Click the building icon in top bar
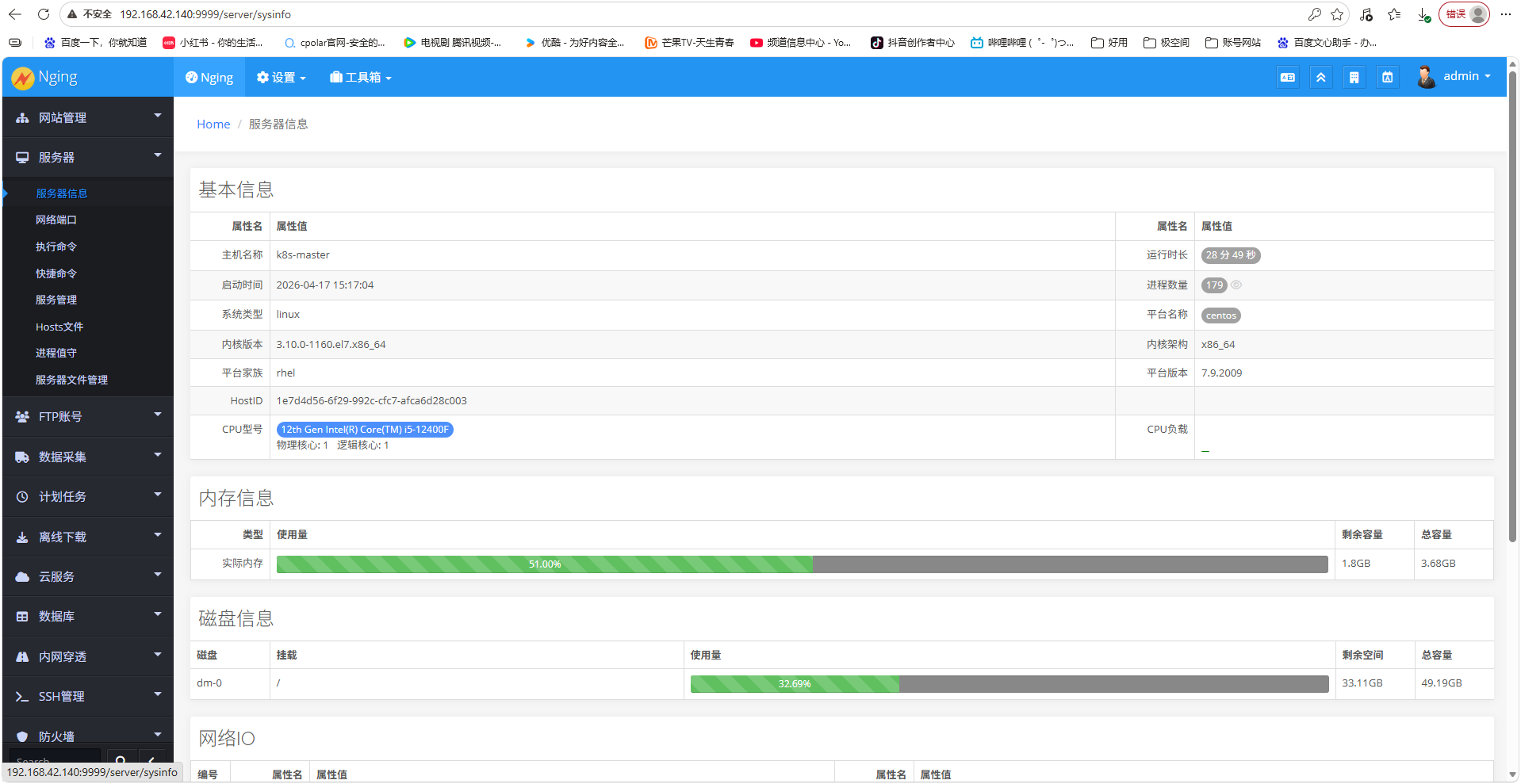Image resolution: width=1521 pixels, height=784 pixels. pos(1354,78)
